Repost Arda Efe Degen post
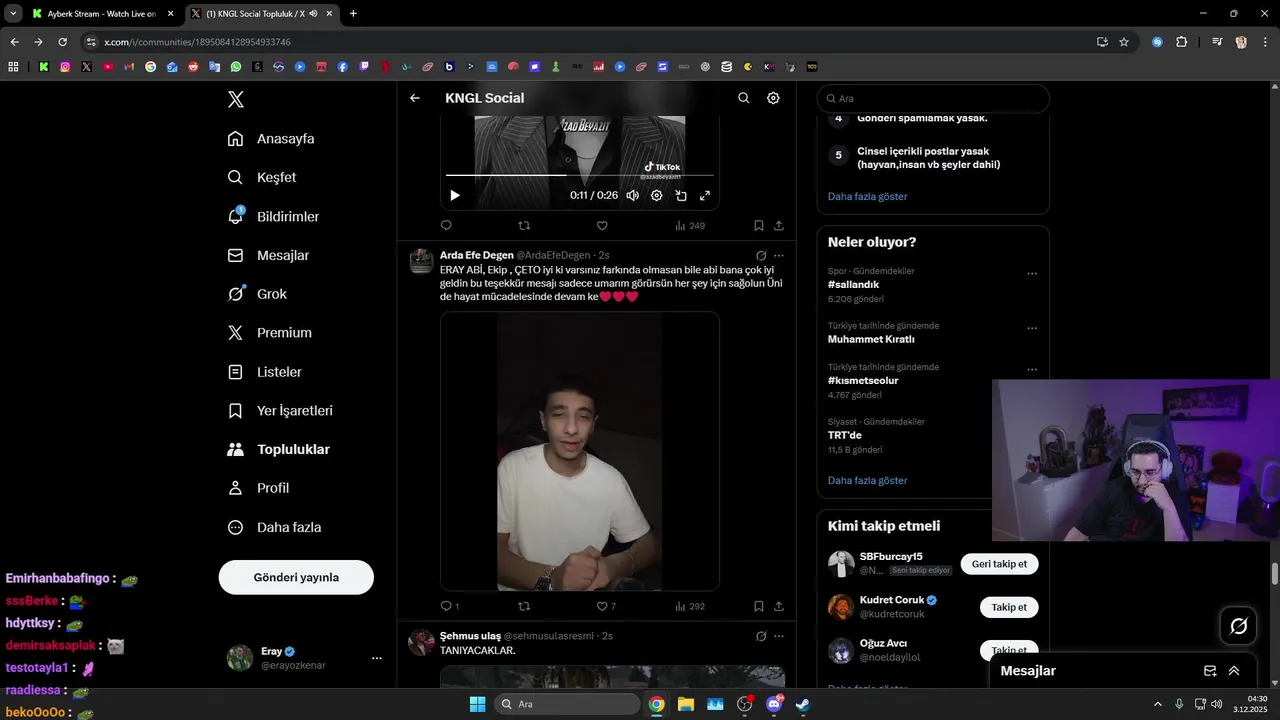1280x720 pixels. click(524, 606)
